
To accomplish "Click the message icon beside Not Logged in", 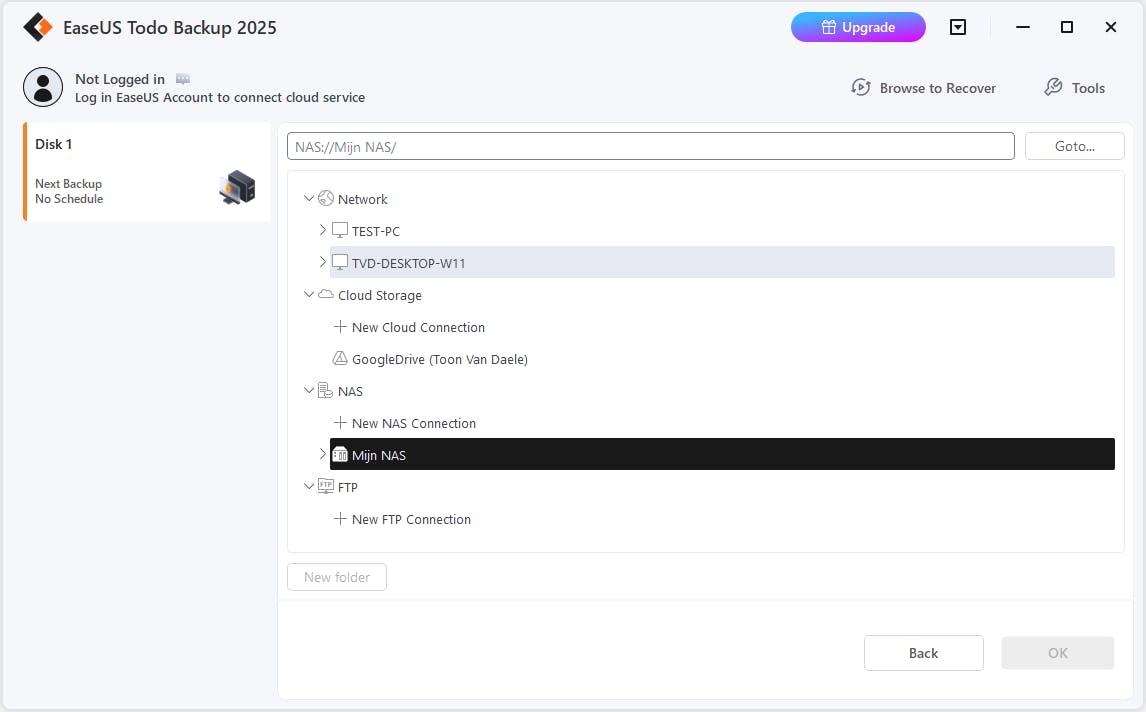I will (183, 79).
